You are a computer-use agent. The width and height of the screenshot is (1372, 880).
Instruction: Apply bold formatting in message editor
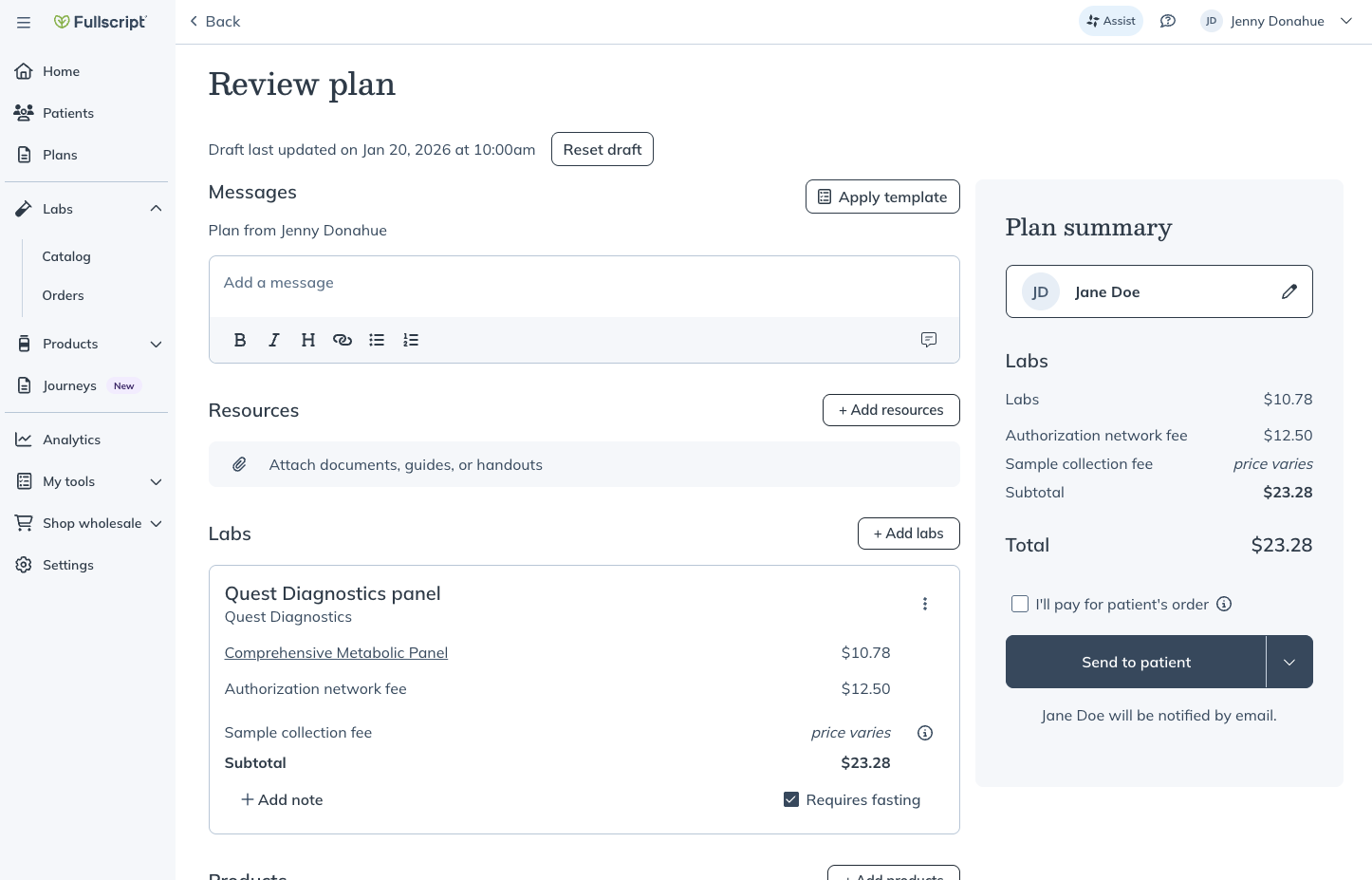point(240,340)
